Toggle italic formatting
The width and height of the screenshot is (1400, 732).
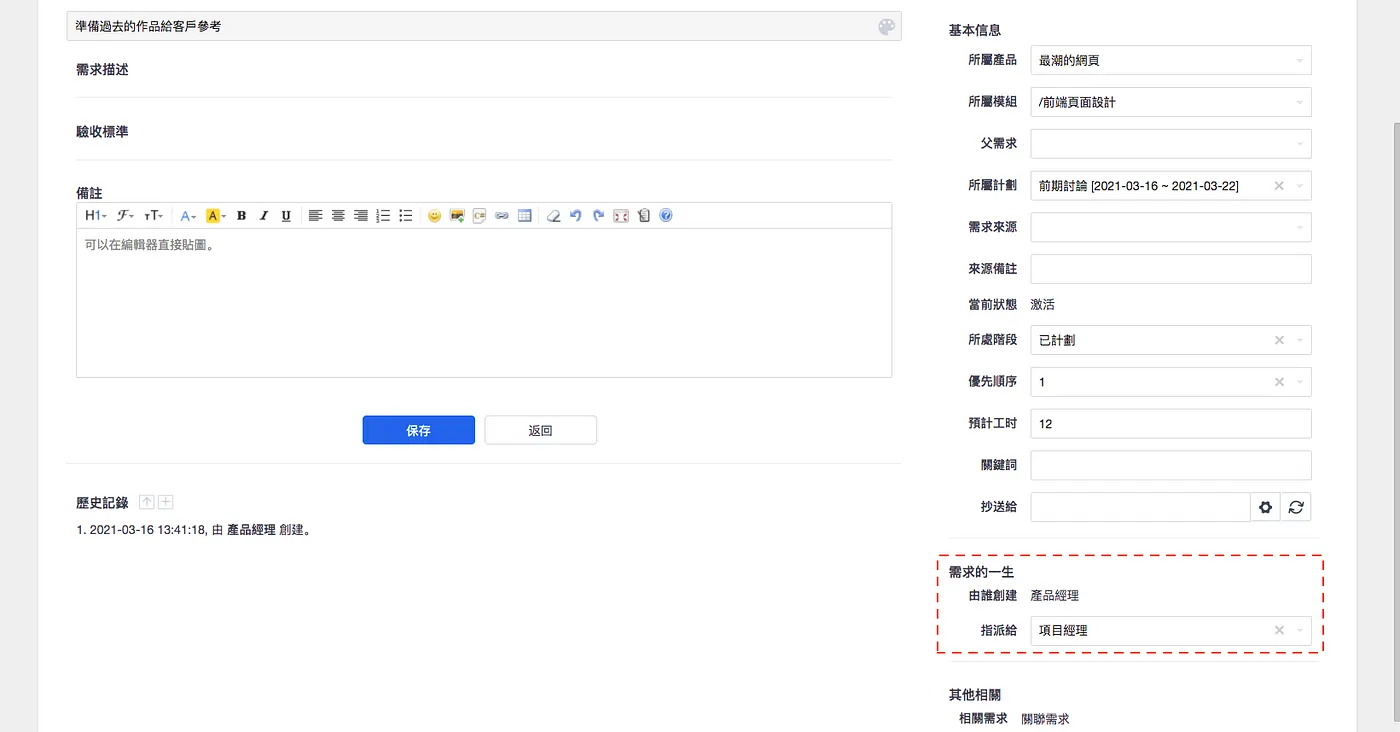(x=264, y=215)
